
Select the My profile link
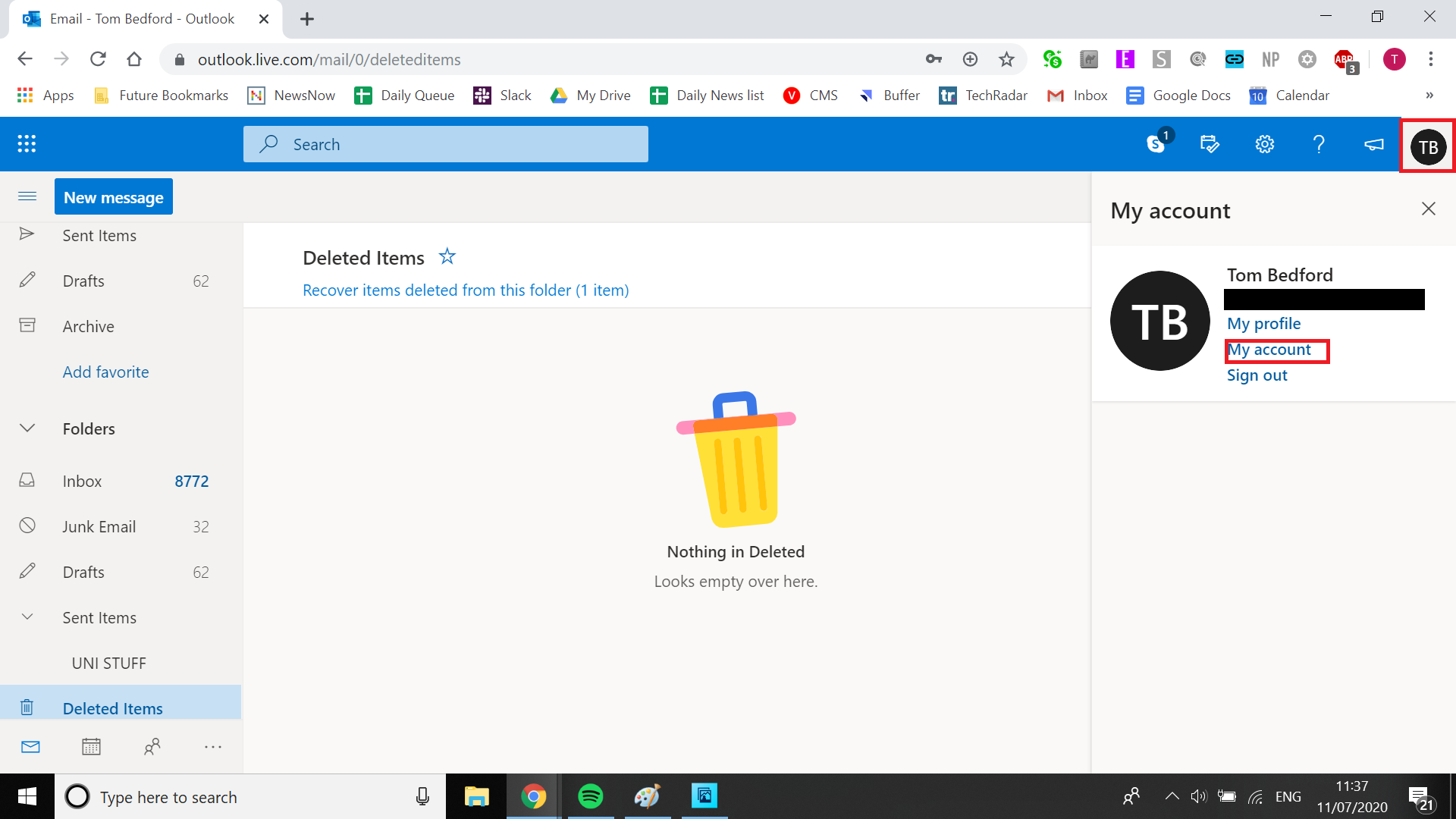[1263, 323]
